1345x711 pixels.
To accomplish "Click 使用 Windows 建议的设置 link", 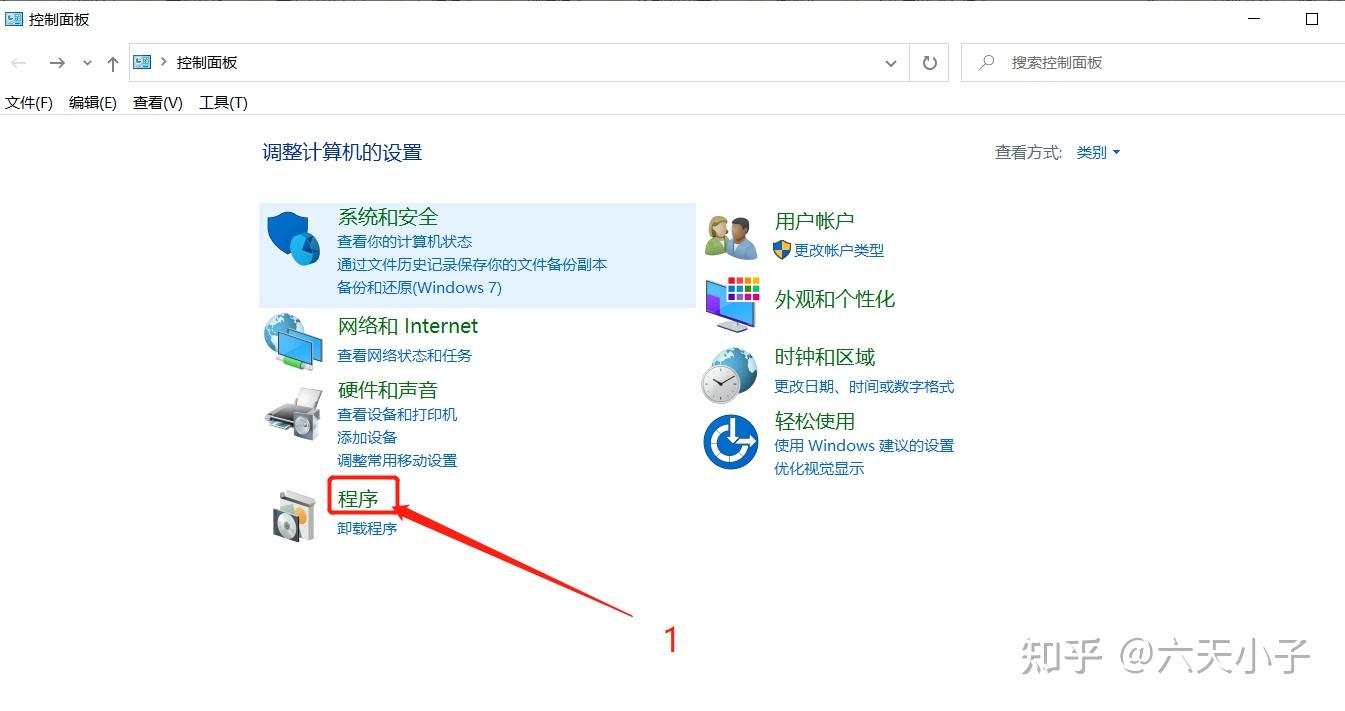I will click(x=864, y=446).
